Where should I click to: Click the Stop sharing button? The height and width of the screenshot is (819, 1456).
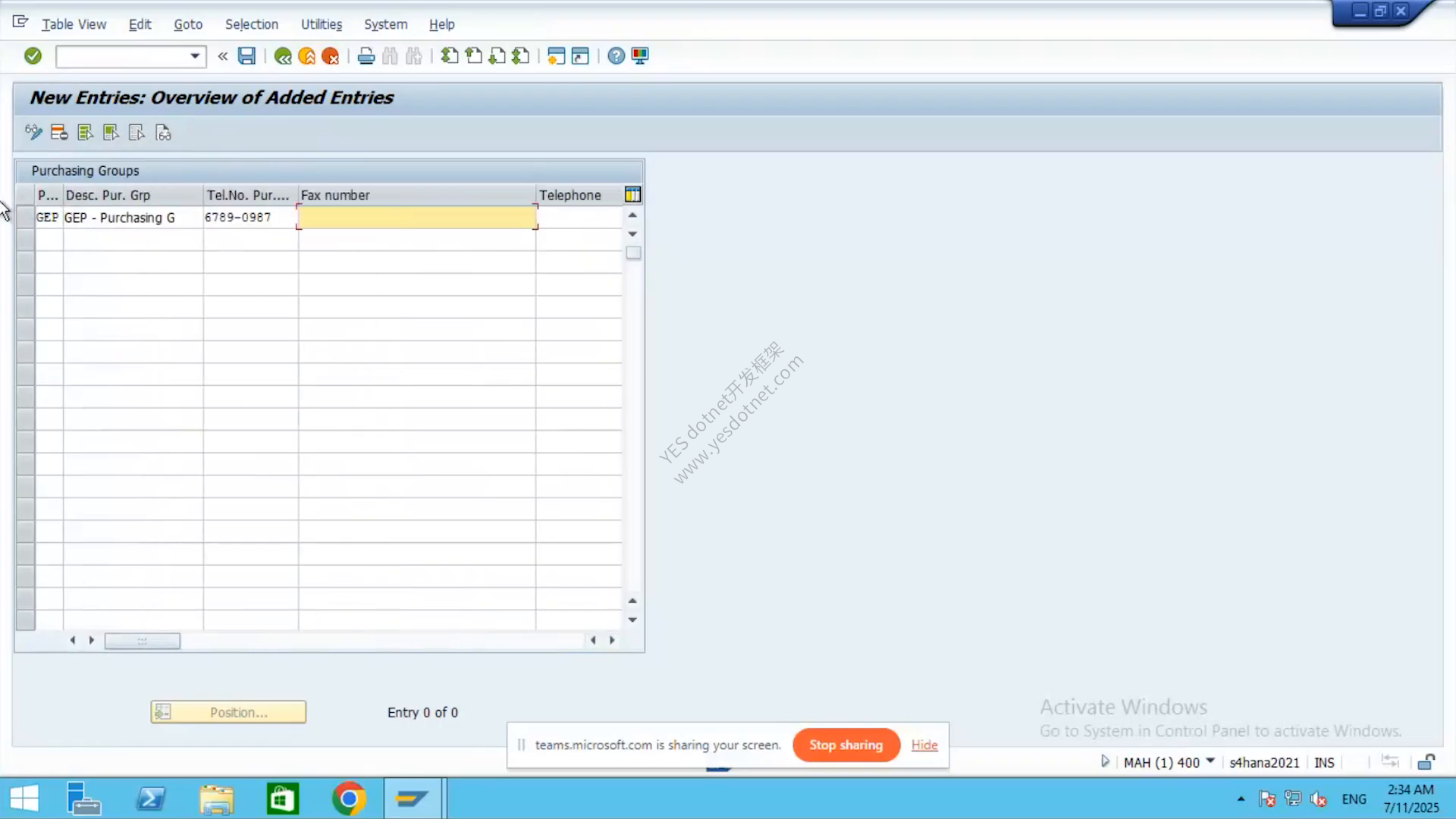[x=846, y=745]
